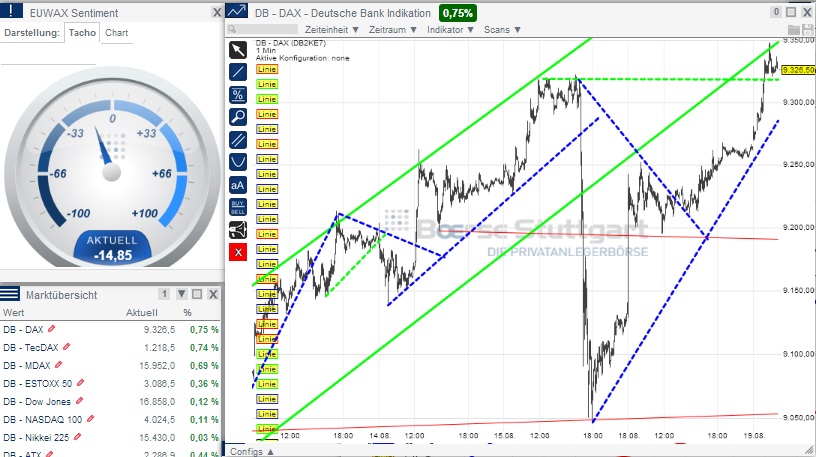Select the DB - MDAX row name
Image resolution: width=816 pixels, height=457 pixels.
click(x=27, y=365)
